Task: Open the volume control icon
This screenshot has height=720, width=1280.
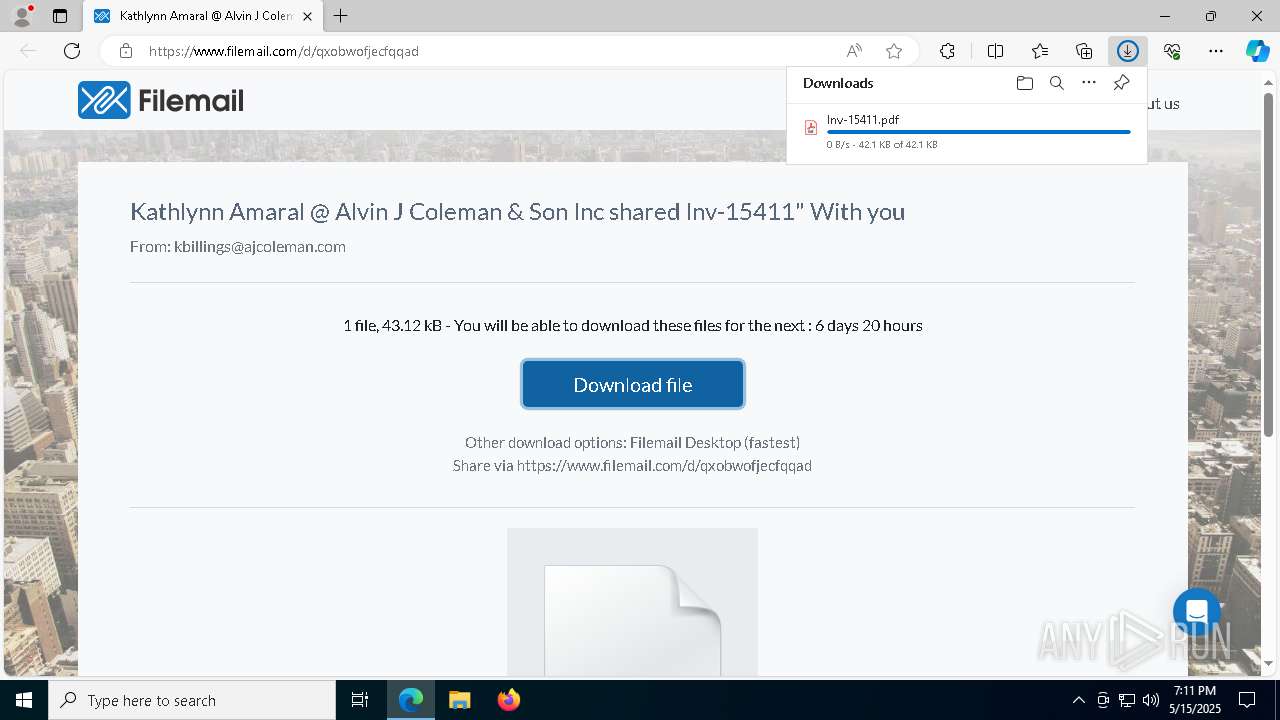Action: [1151, 700]
